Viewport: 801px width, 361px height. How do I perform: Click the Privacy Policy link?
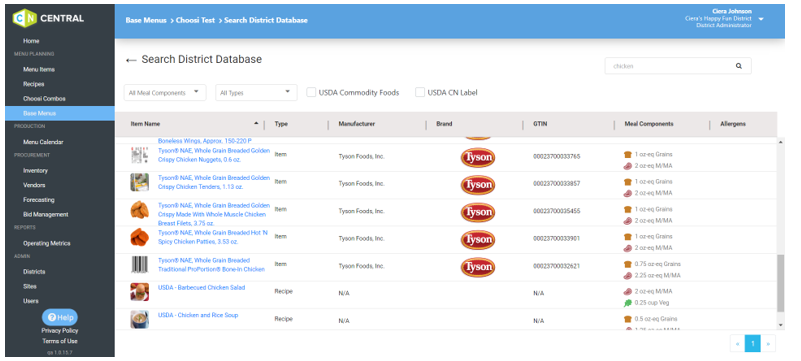tap(60, 331)
